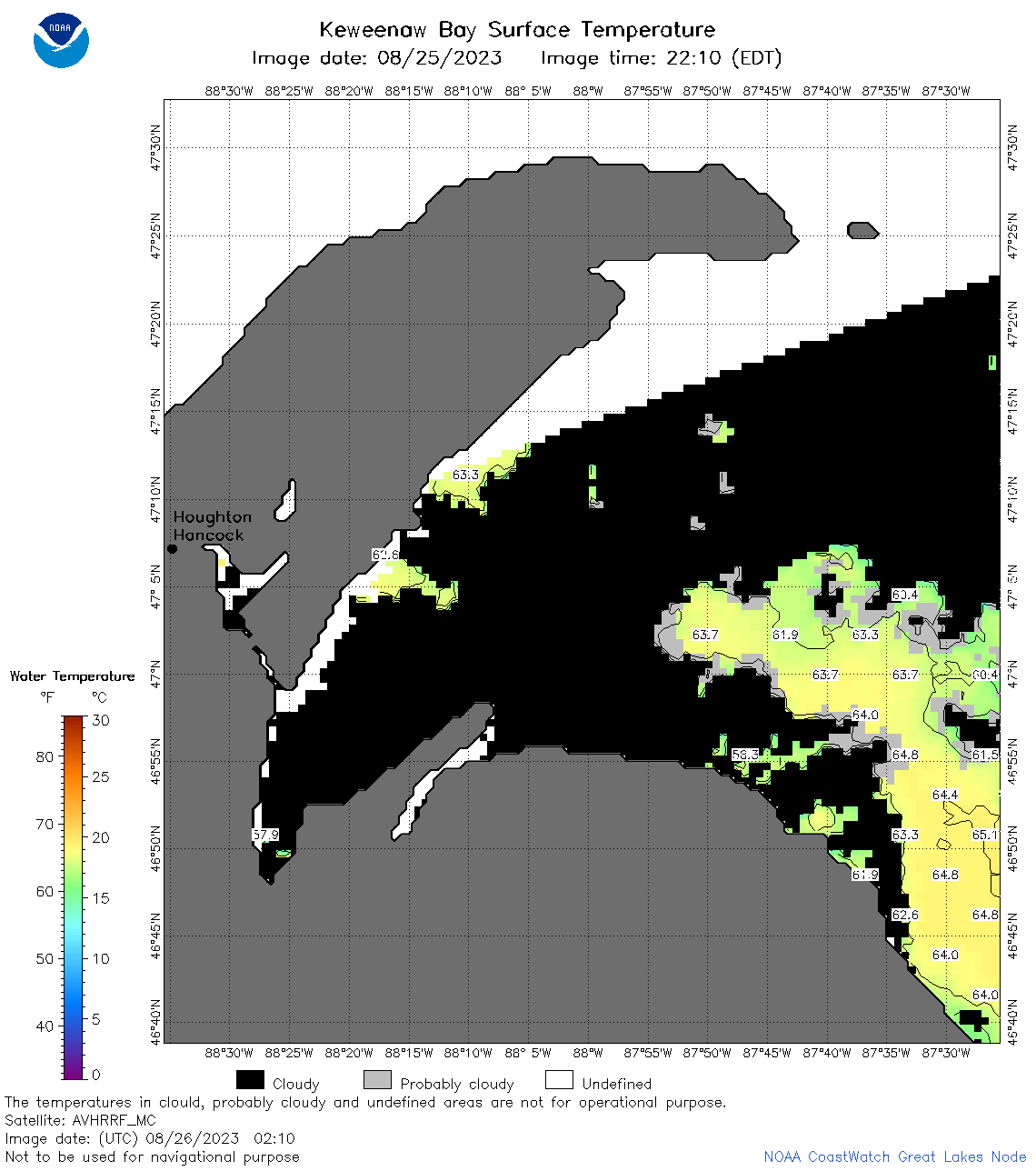Click the 'Image time: 22:10 (EDT)' text
Screen dimensions: 1036x1171
point(661,58)
